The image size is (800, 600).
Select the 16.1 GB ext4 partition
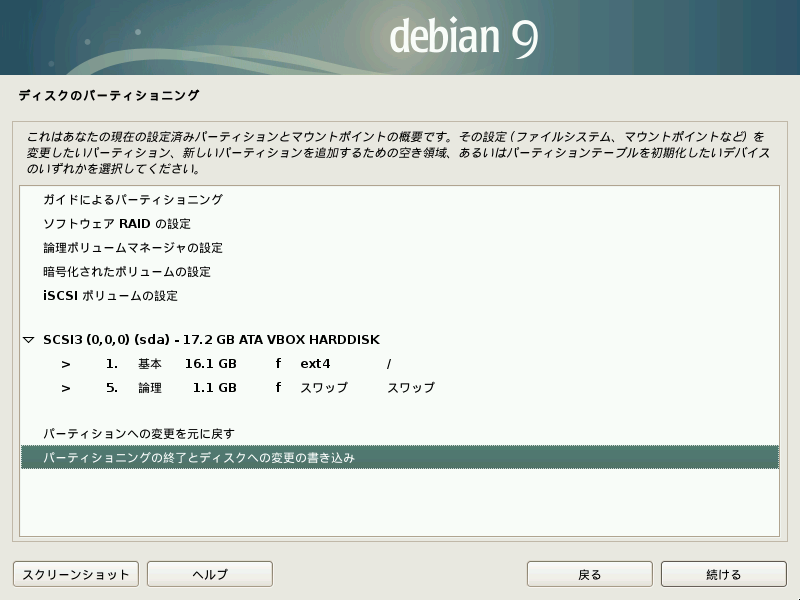210,364
